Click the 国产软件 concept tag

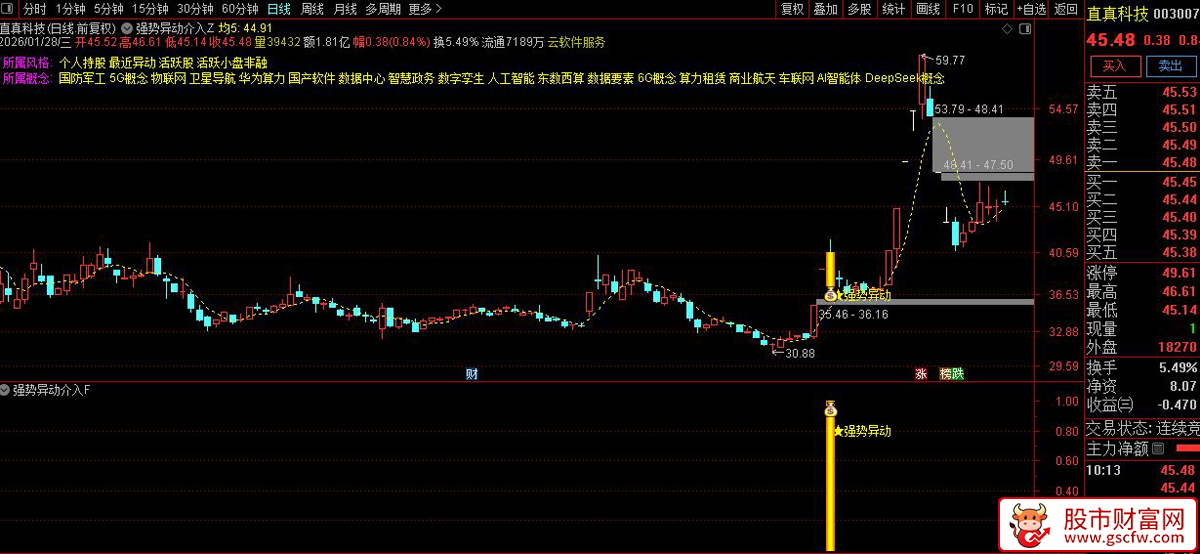[312, 77]
